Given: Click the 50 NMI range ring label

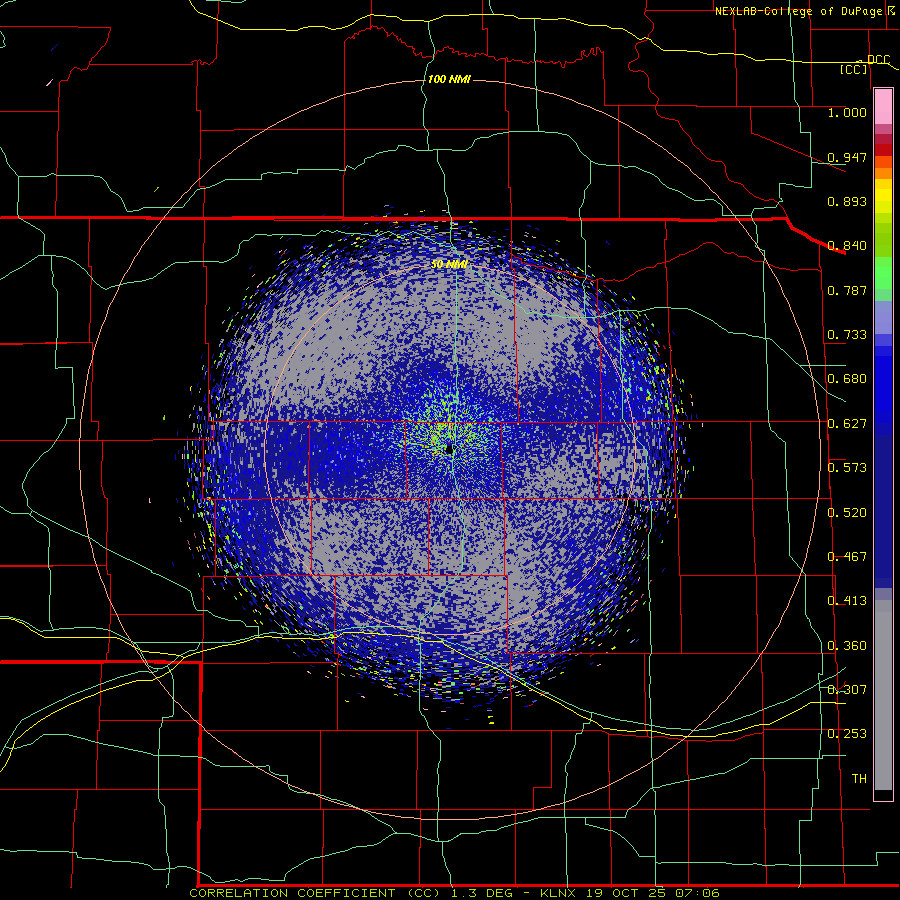Looking at the screenshot, I should tap(449, 264).
